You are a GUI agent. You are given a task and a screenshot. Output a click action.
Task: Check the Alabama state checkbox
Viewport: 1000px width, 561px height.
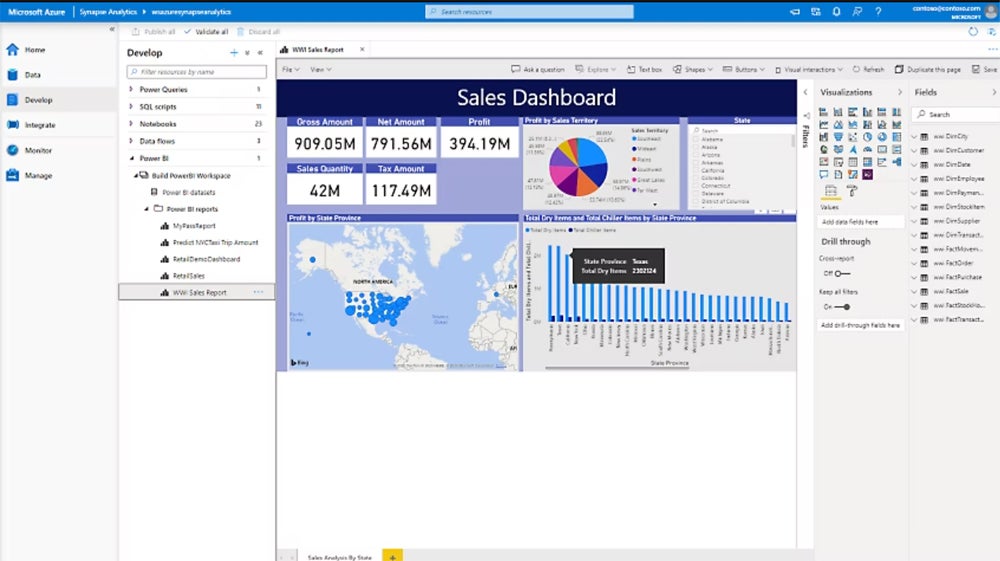coord(696,139)
